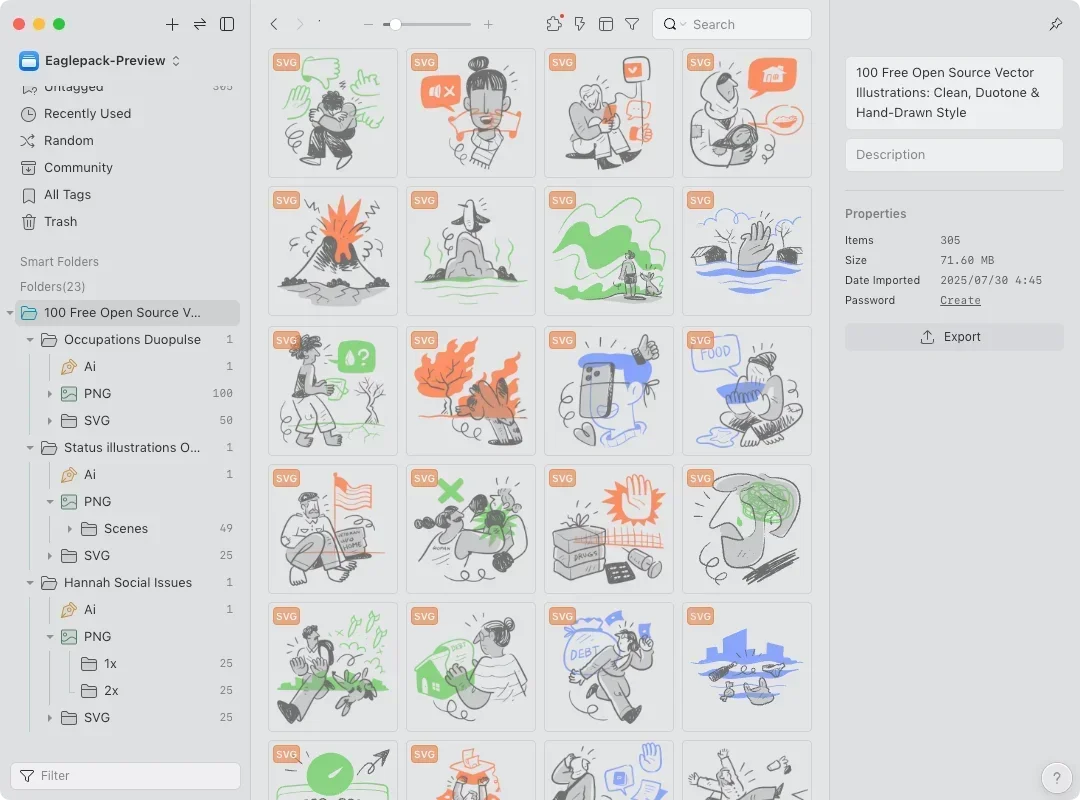Open the Eaglepack-Preview library switcher

100,61
